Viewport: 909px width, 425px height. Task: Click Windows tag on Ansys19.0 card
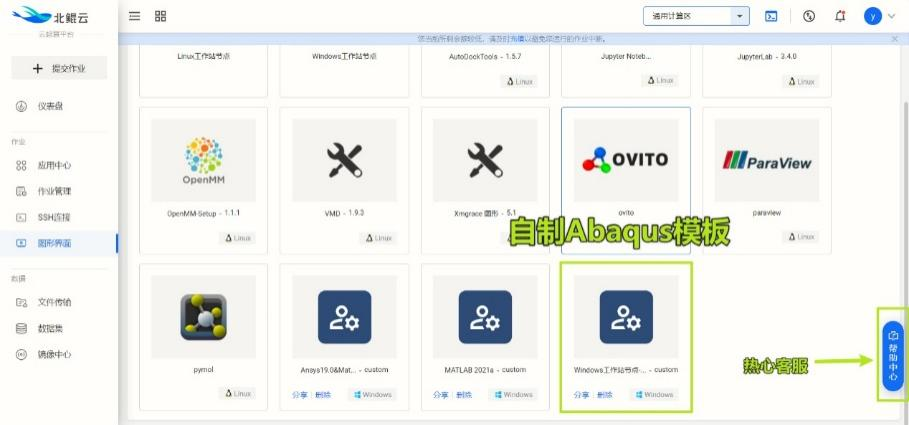click(x=372, y=395)
